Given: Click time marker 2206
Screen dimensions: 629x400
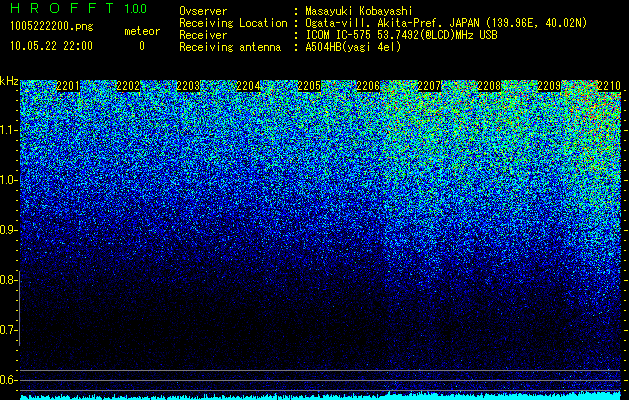Looking at the screenshot, I should click(368, 86).
